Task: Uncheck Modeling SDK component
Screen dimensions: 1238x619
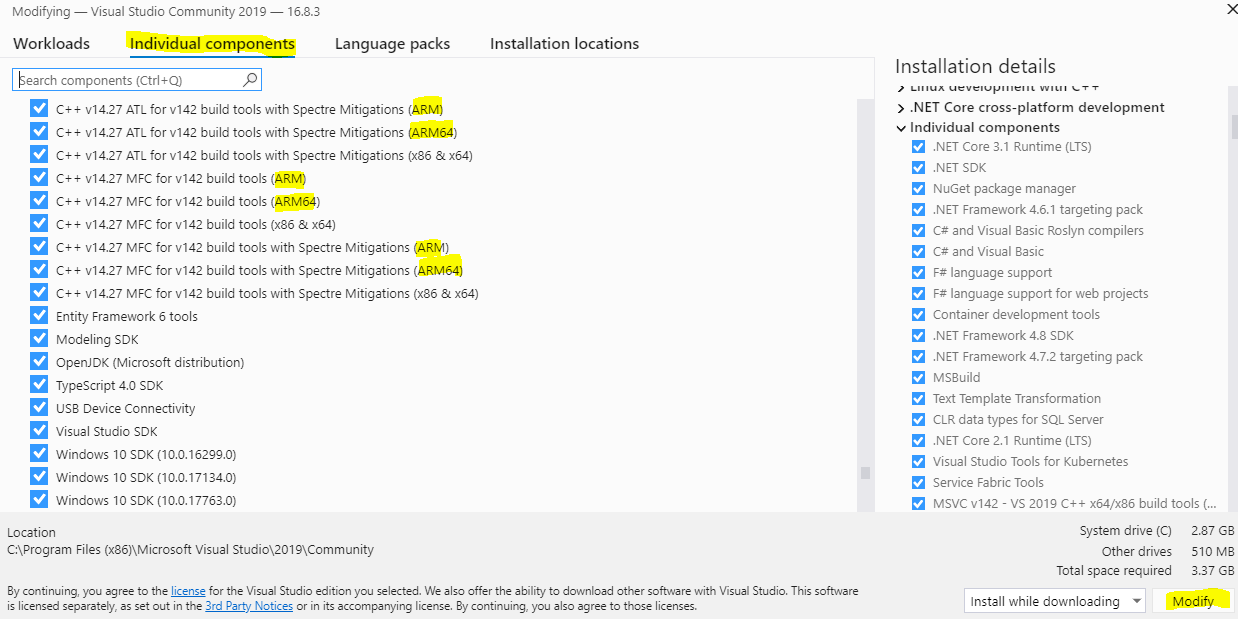Action: point(39,338)
